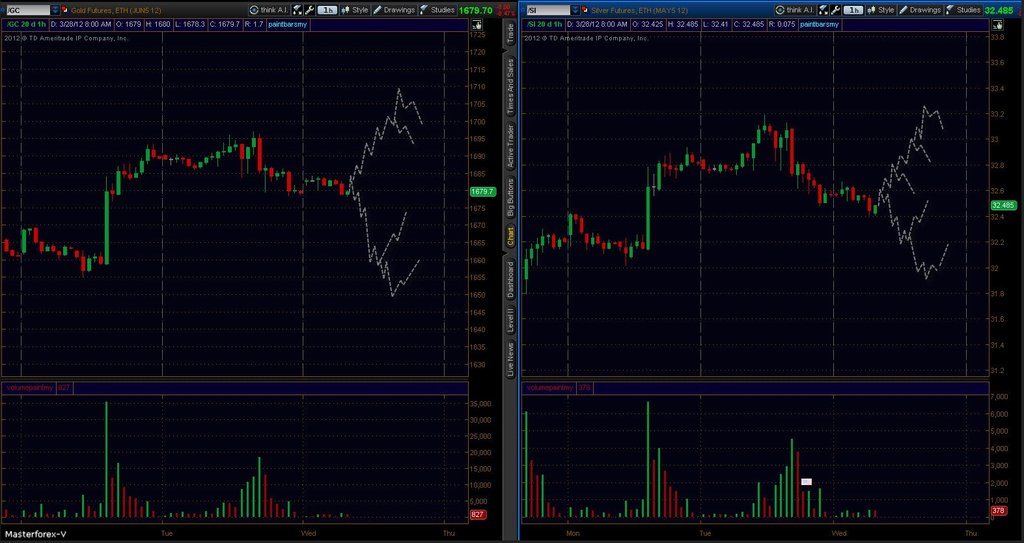Click the O: 1679 open value on the gold chart

[129, 24]
